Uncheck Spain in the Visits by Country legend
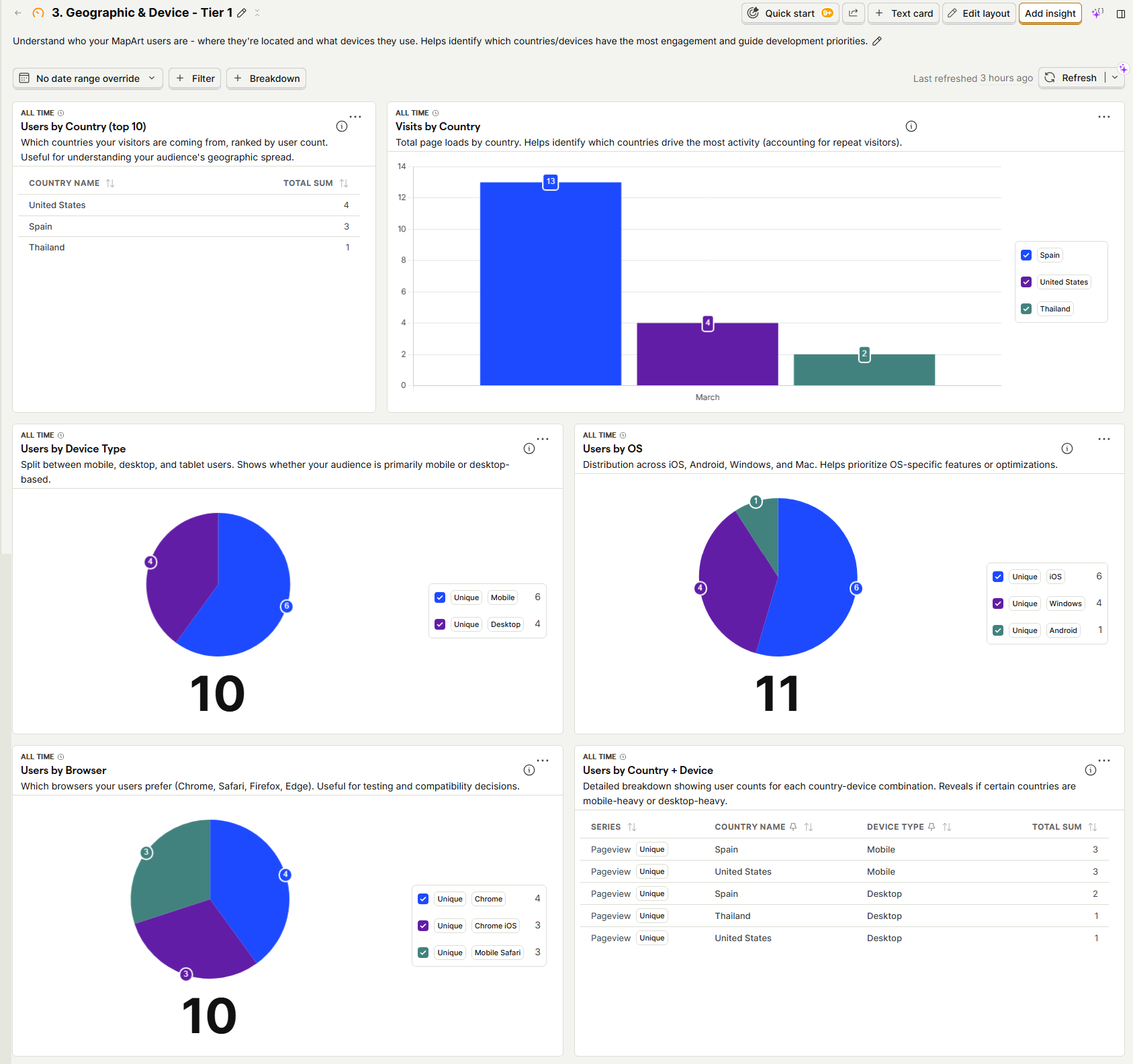1133x1064 pixels. [x=1026, y=255]
